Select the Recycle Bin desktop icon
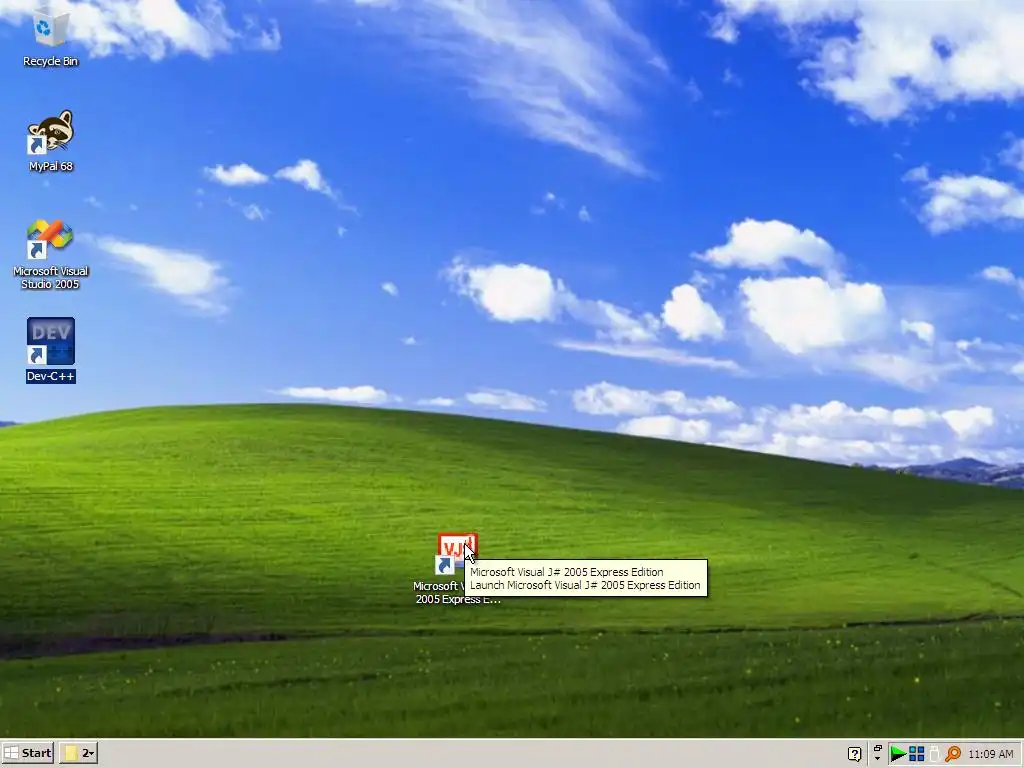This screenshot has width=1024, height=768. [50, 29]
